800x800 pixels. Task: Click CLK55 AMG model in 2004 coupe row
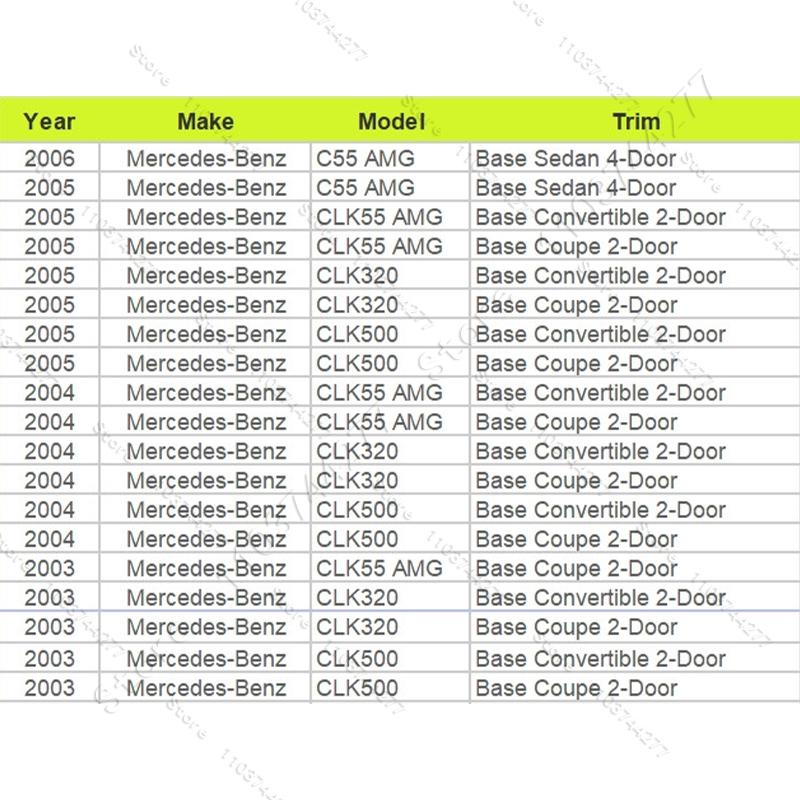click(379, 422)
